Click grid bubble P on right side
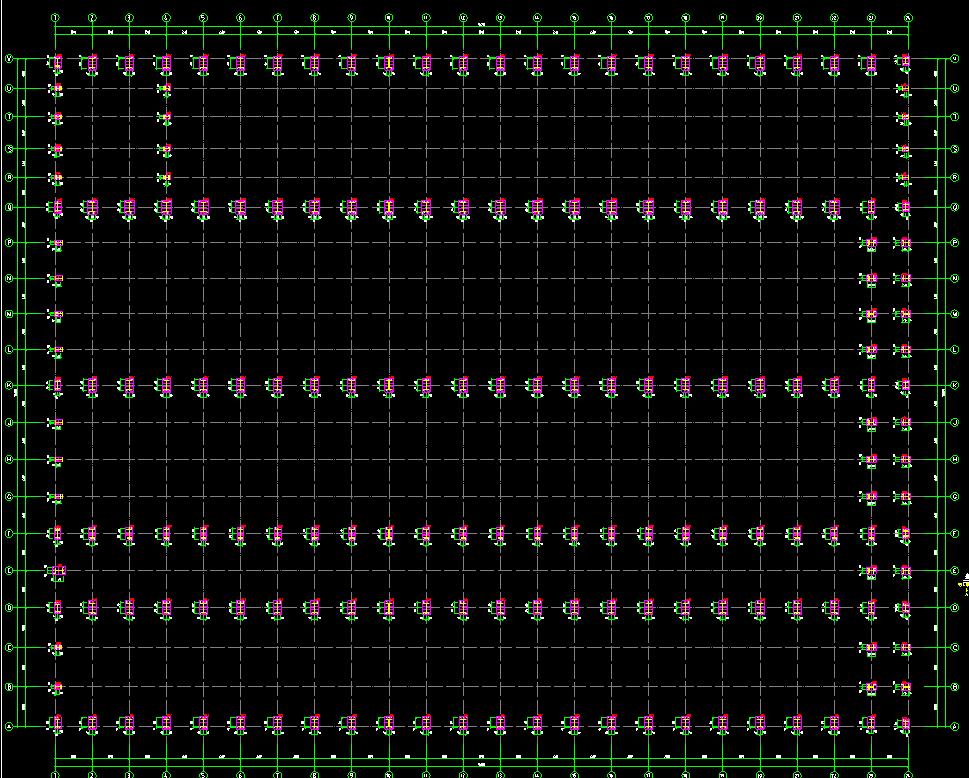The width and height of the screenshot is (969, 778). (x=955, y=243)
